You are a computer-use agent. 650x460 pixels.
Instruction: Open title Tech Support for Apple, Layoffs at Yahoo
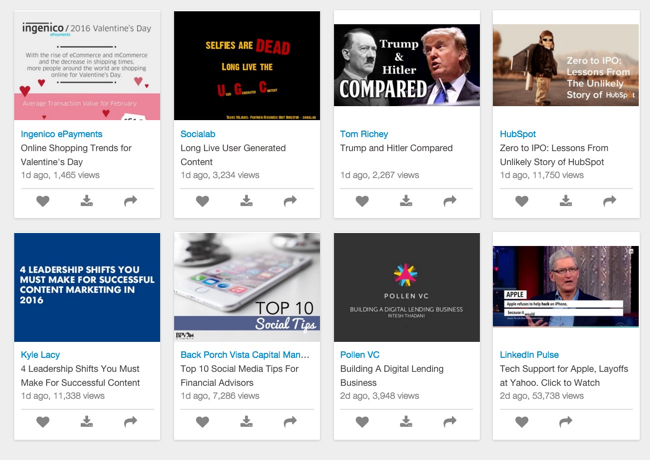[564, 375]
